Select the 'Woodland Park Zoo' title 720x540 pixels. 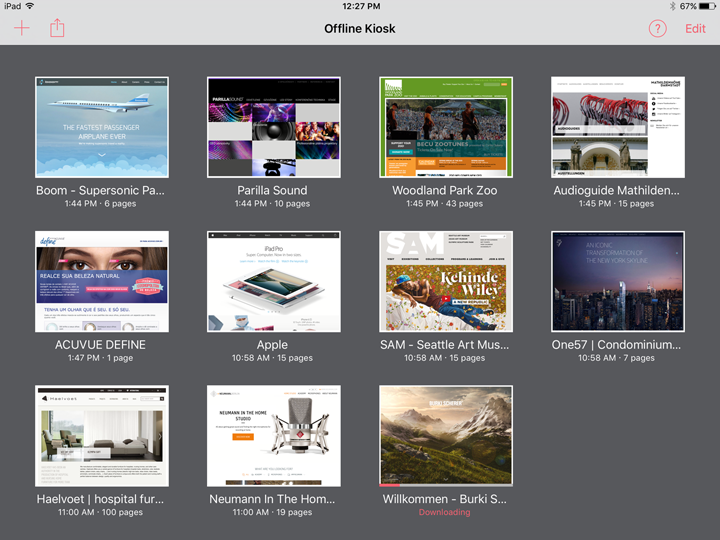[x=444, y=190]
